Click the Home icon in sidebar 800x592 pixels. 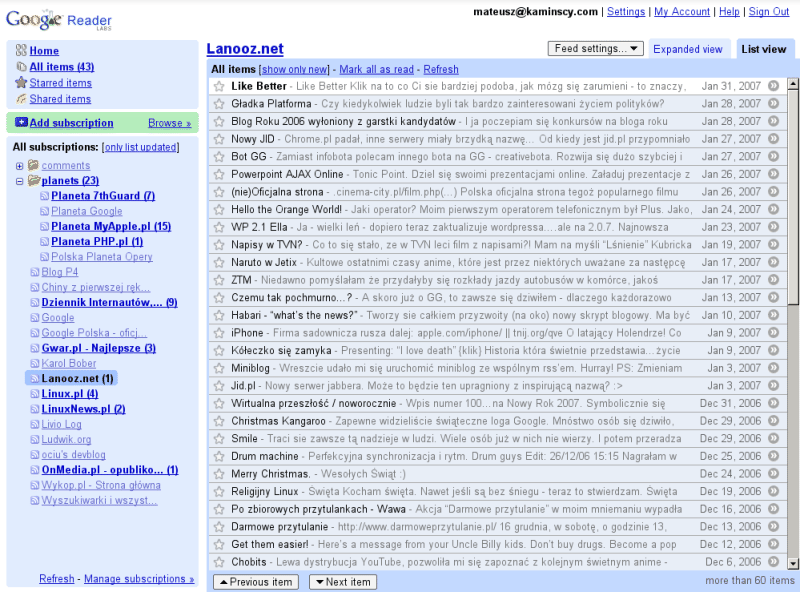click(x=21, y=51)
